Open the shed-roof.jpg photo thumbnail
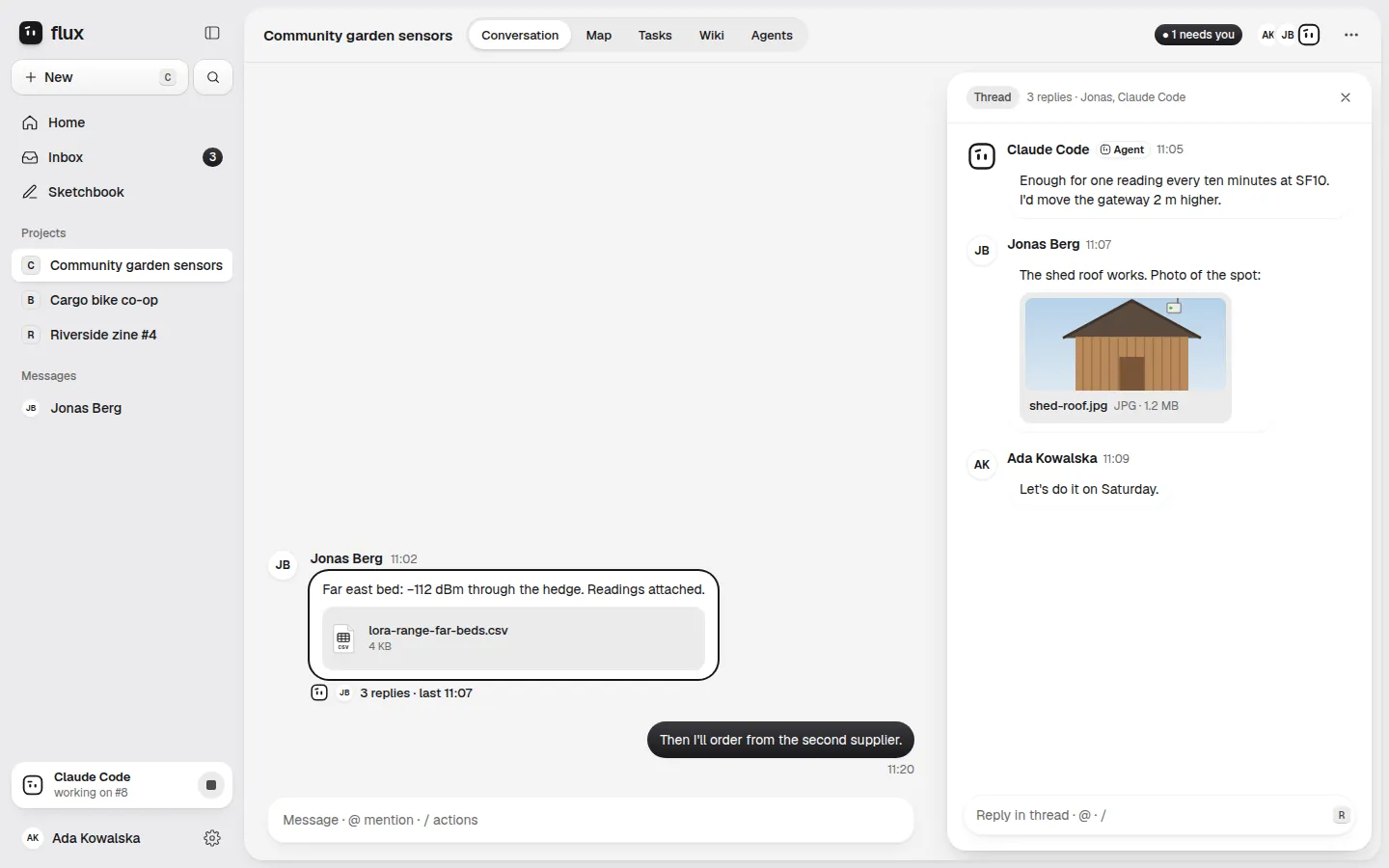1389x868 pixels. click(x=1126, y=344)
